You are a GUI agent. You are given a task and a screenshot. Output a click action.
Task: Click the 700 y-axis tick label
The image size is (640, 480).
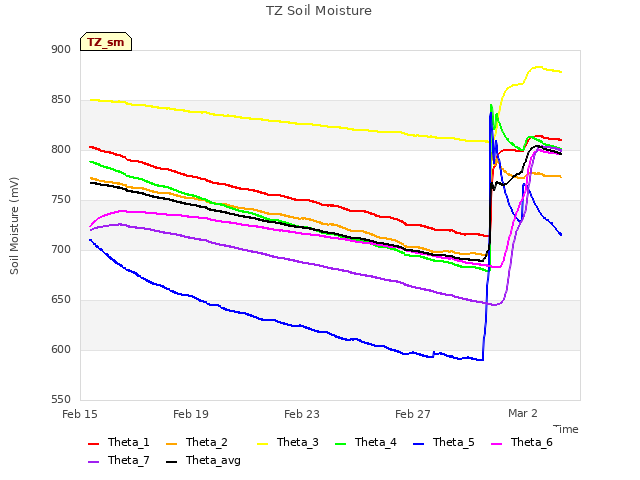point(61,249)
